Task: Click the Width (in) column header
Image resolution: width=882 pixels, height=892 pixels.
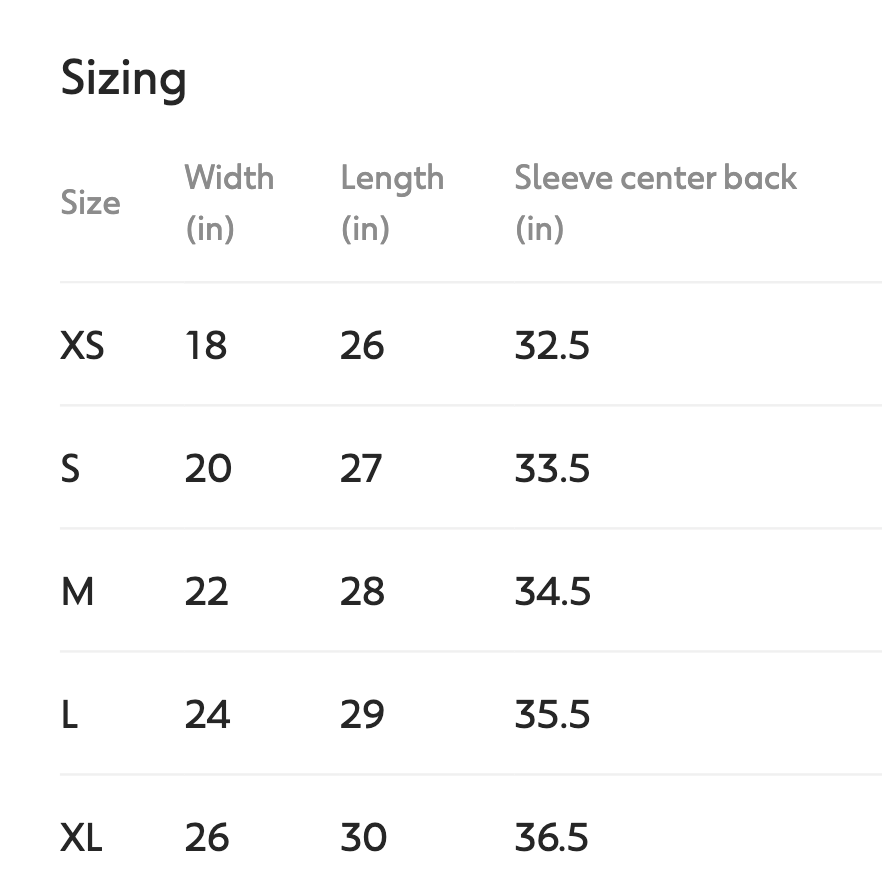Action: tap(229, 203)
